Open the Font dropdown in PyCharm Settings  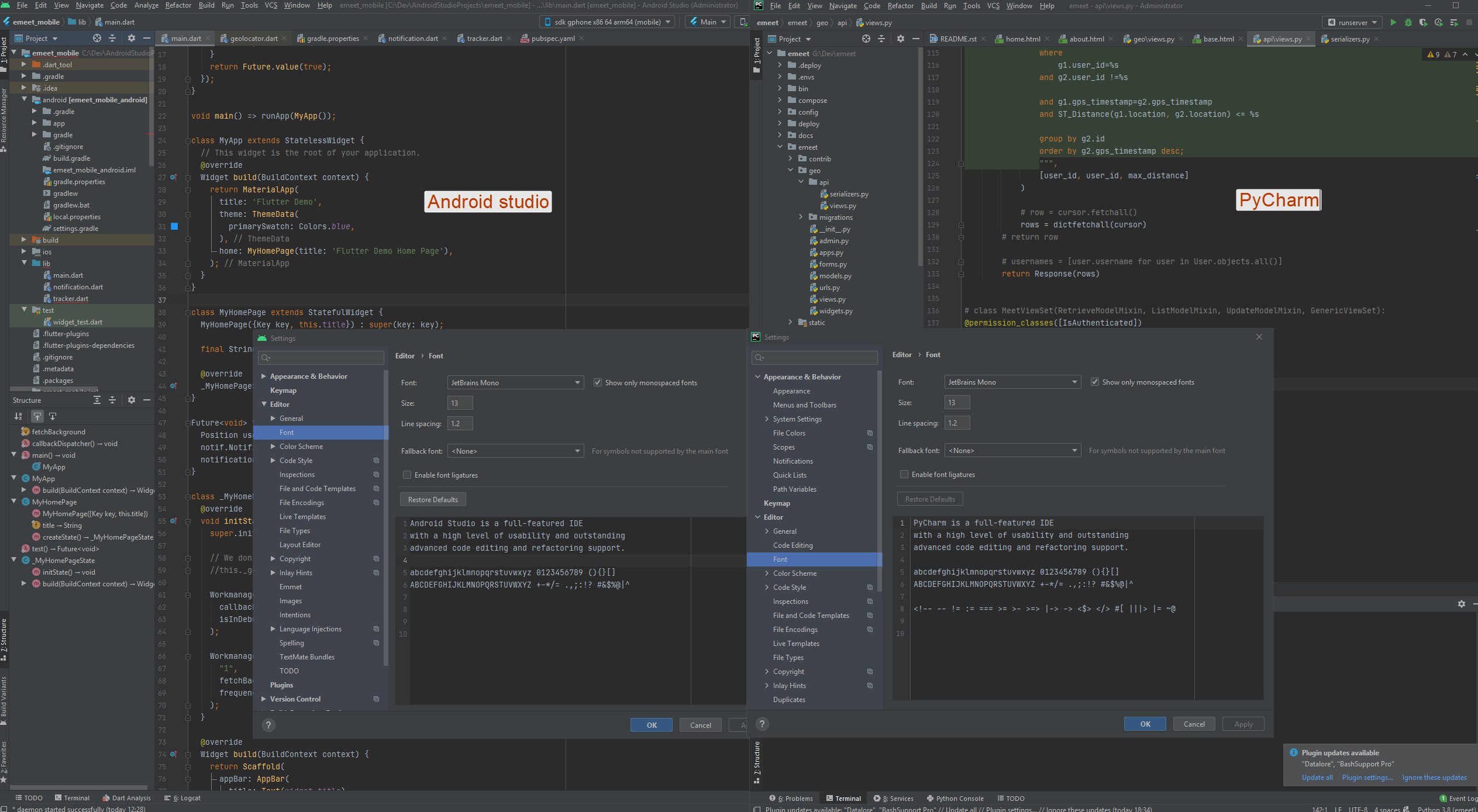tap(1012, 382)
